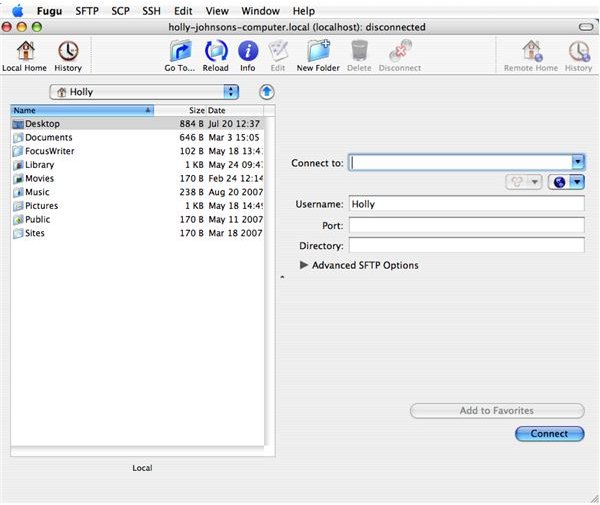Click the Directory input field
This screenshot has width=600, height=505.
[466, 245]
